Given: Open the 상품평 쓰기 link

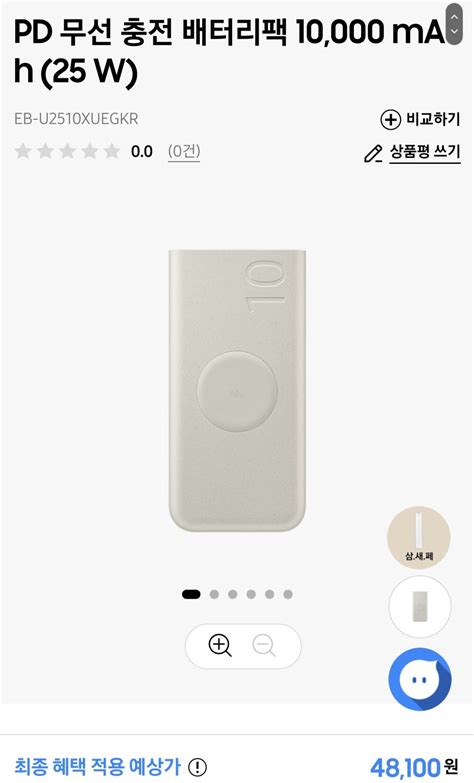Looking at the screenshot, I should click(425, 152).
